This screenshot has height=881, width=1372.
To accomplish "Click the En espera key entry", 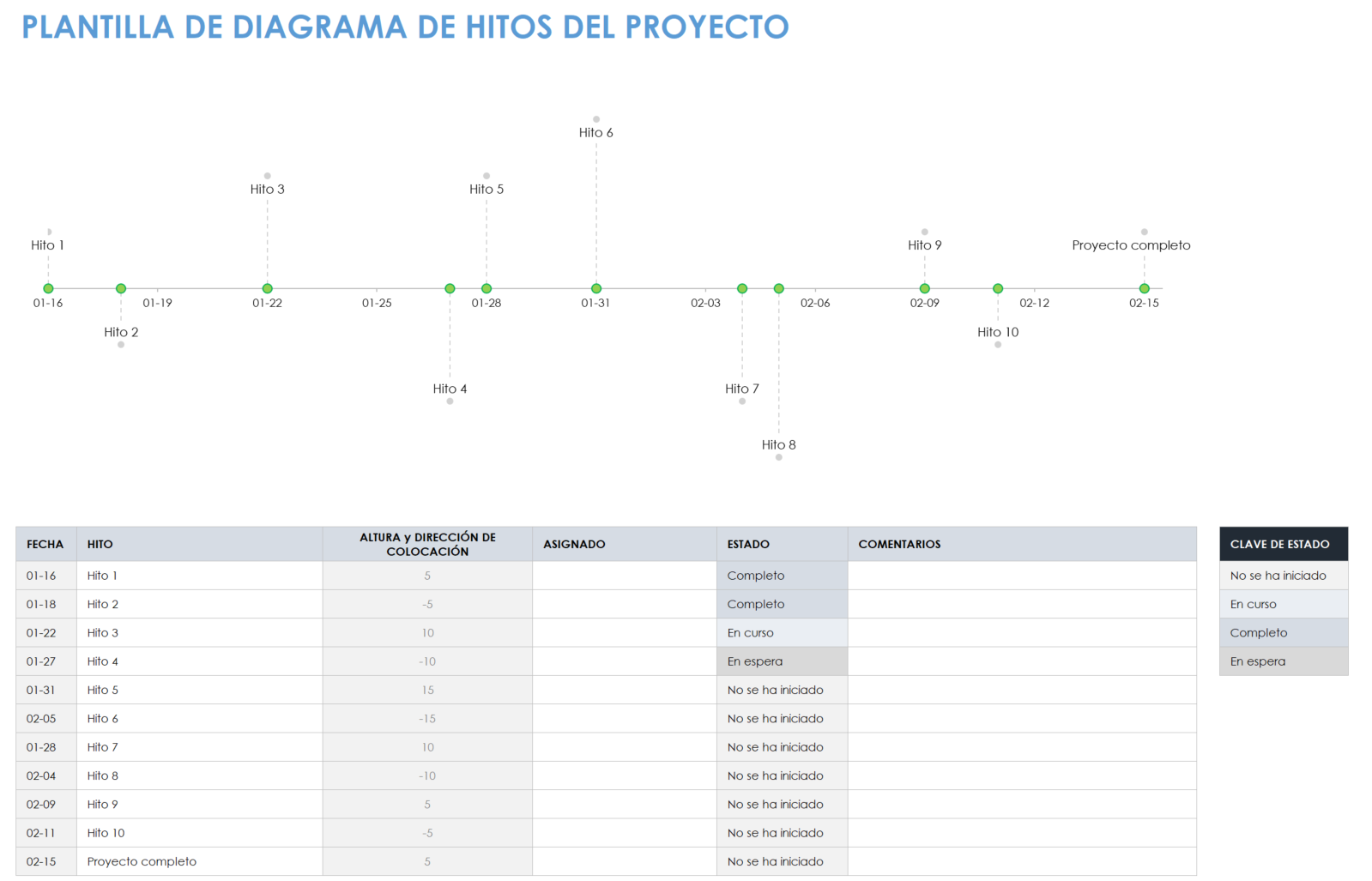I will click(x=1284, y=661).
